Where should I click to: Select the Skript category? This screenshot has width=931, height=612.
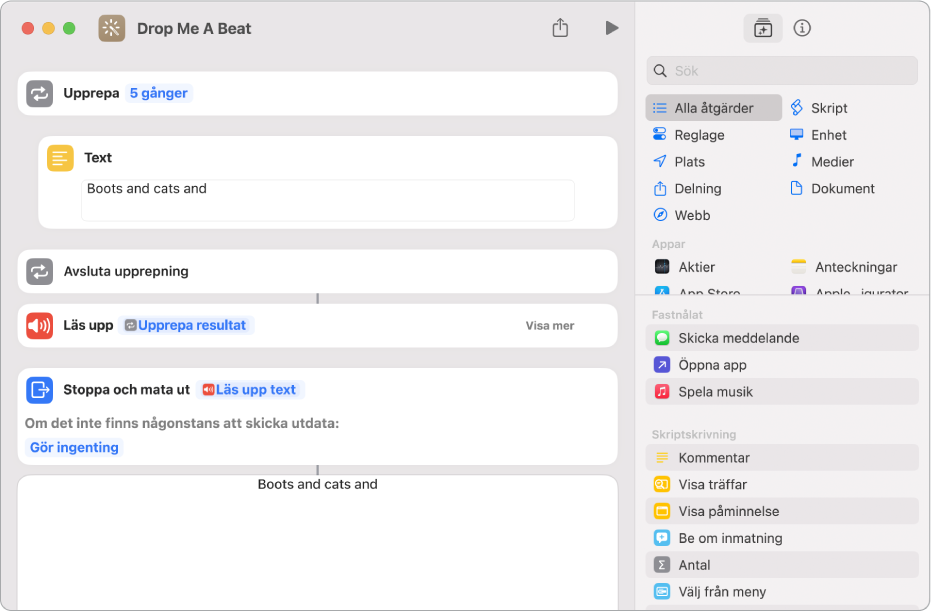[x=819, y=108]
